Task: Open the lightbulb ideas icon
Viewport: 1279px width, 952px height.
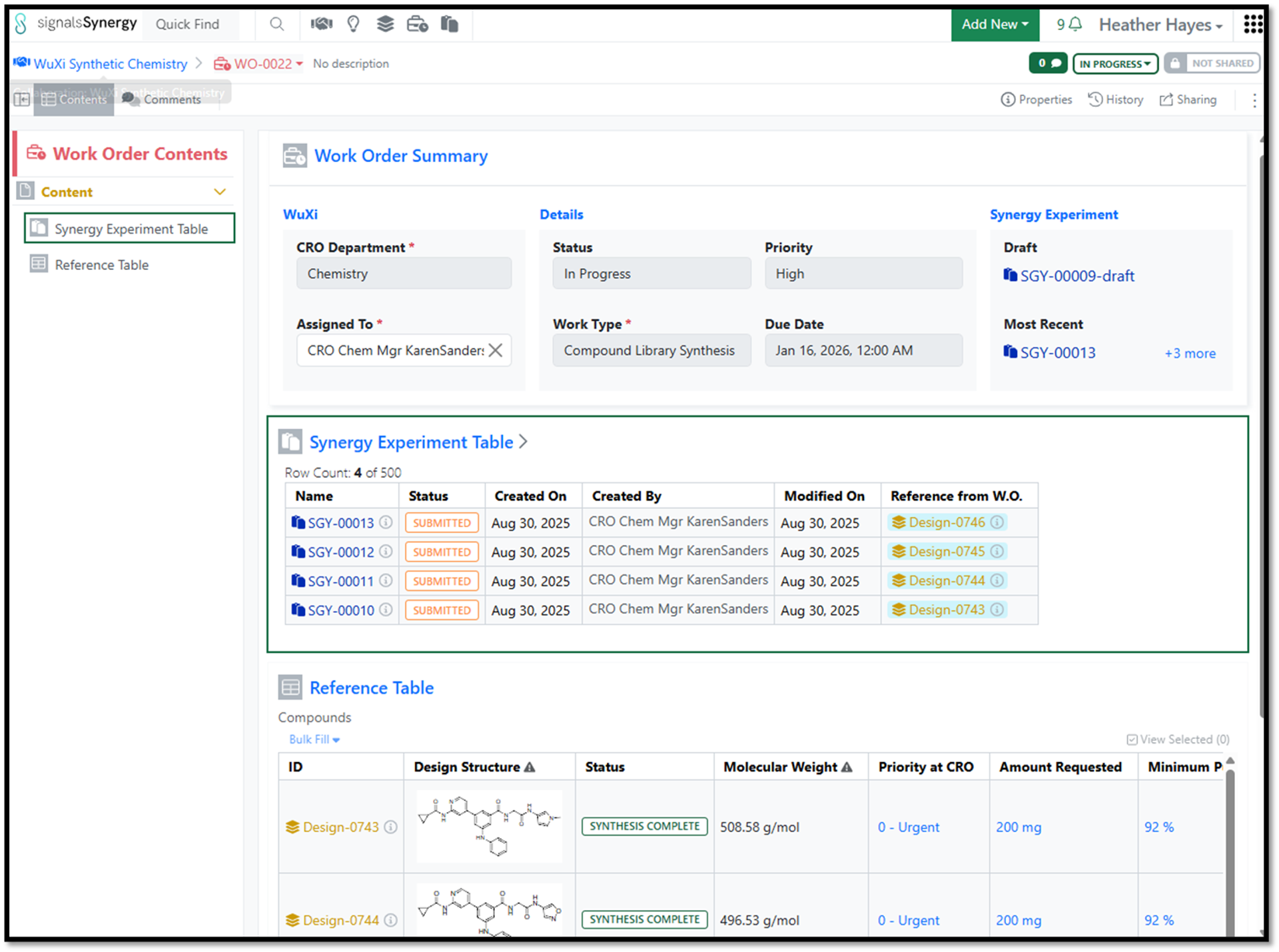Action: (353, 25)
